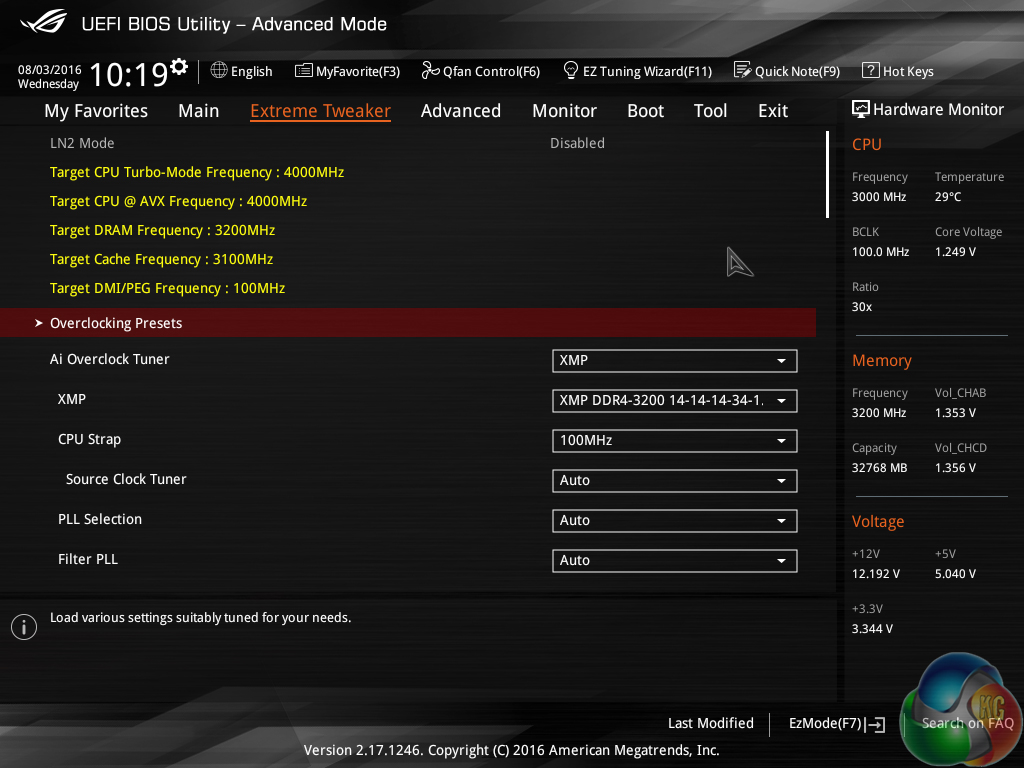Image resolution: width=1024 pixels, height=768 pixels.
Task: Click Target CPU @ AVX Frequency text
Action: coord(178,201)
